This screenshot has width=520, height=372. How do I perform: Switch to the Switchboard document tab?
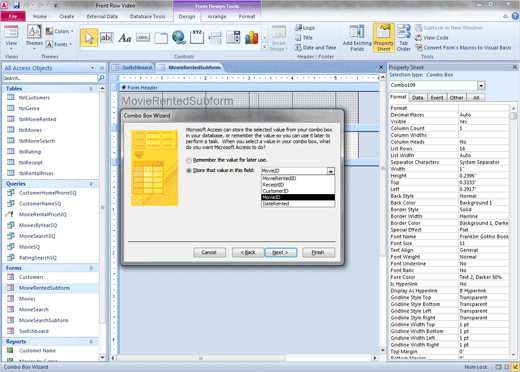click(x=133, y=68)
